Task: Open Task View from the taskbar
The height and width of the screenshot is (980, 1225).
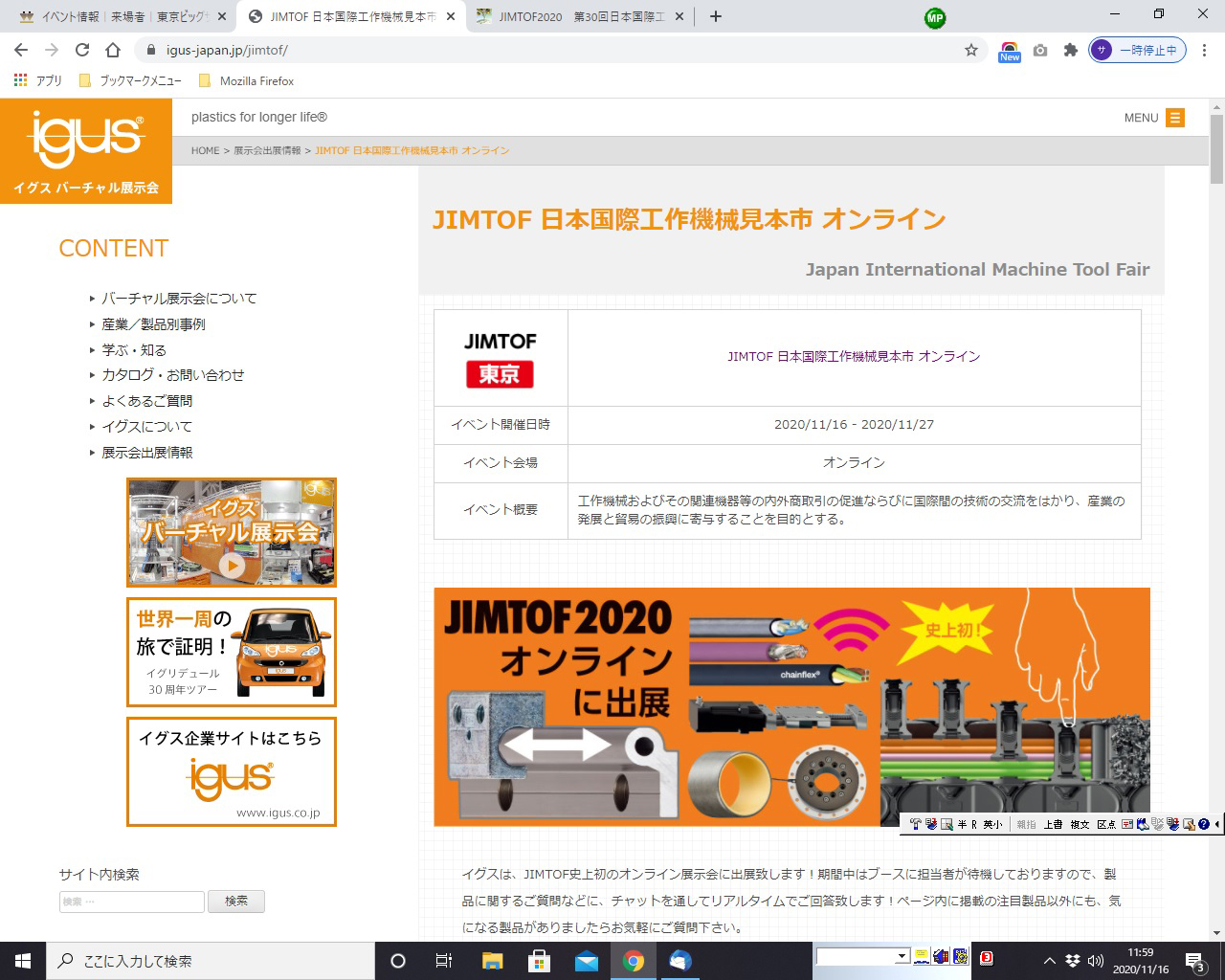Action: (444, 961)
